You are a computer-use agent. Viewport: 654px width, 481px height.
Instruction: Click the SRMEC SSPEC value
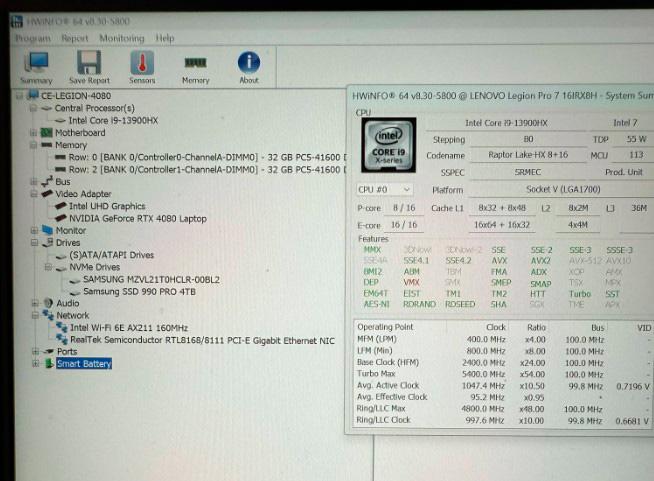(x=528, y=172)
